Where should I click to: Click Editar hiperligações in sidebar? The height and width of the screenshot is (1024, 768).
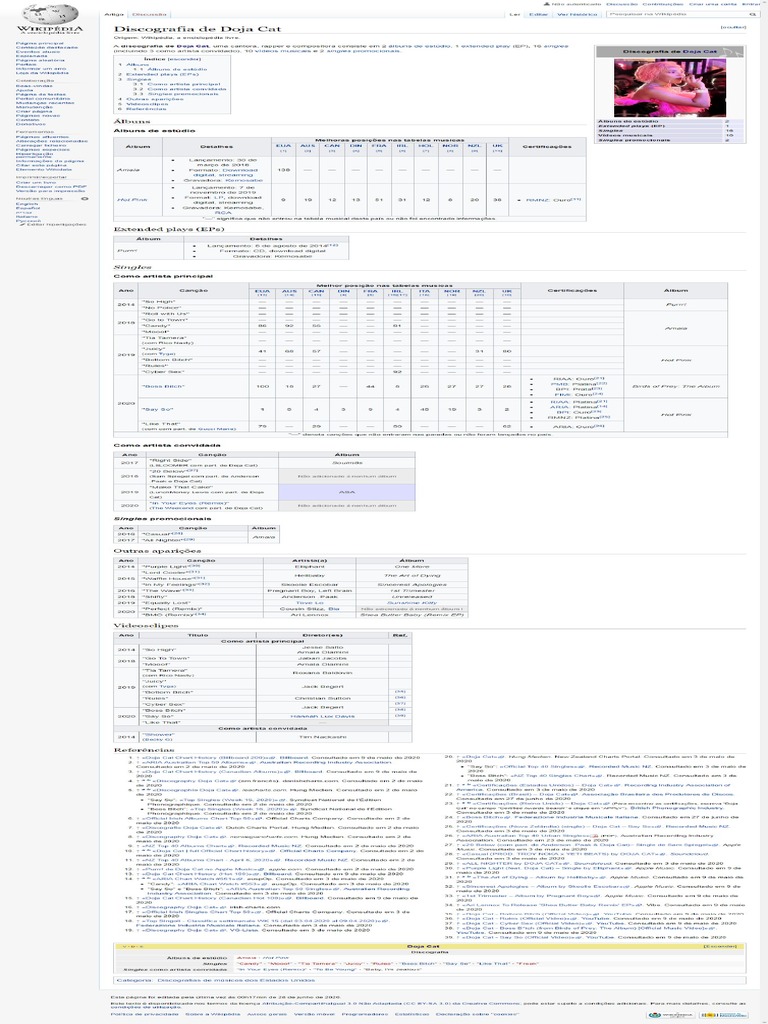point(56,224)
